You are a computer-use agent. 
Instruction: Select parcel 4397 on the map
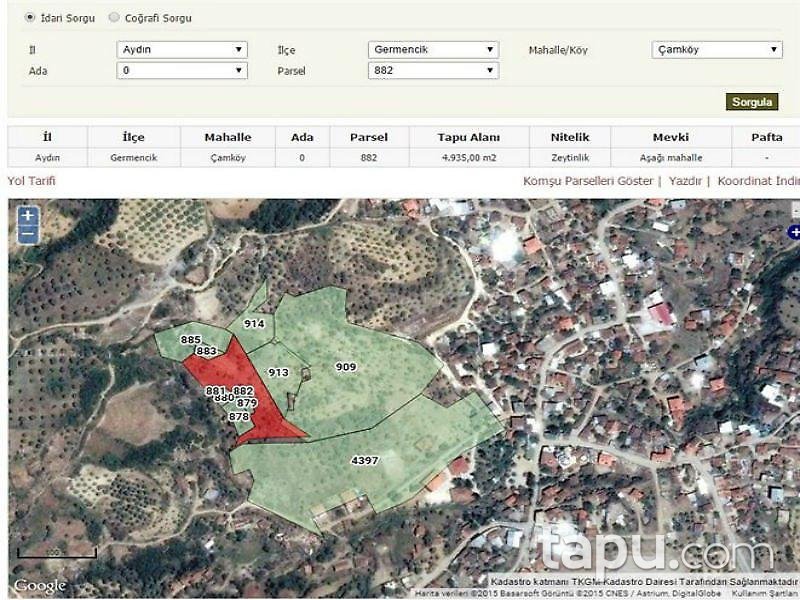(365, 461)
